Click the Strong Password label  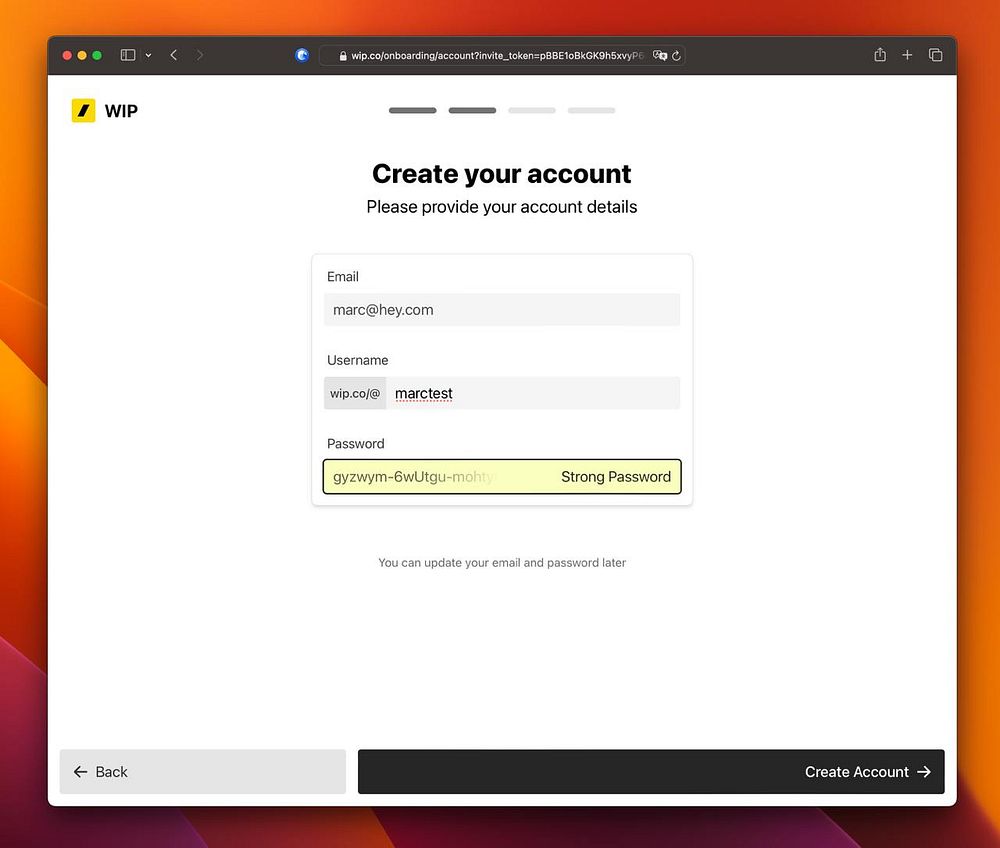pyautogui.click(x=615, y=477)
